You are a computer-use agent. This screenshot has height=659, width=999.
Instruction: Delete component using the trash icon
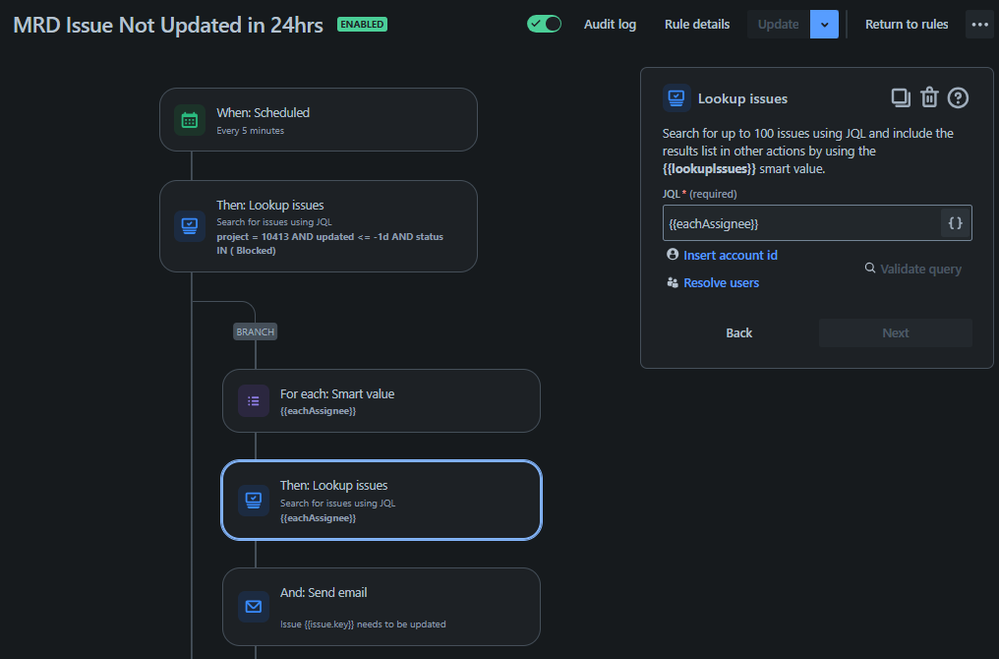point(929,97)
